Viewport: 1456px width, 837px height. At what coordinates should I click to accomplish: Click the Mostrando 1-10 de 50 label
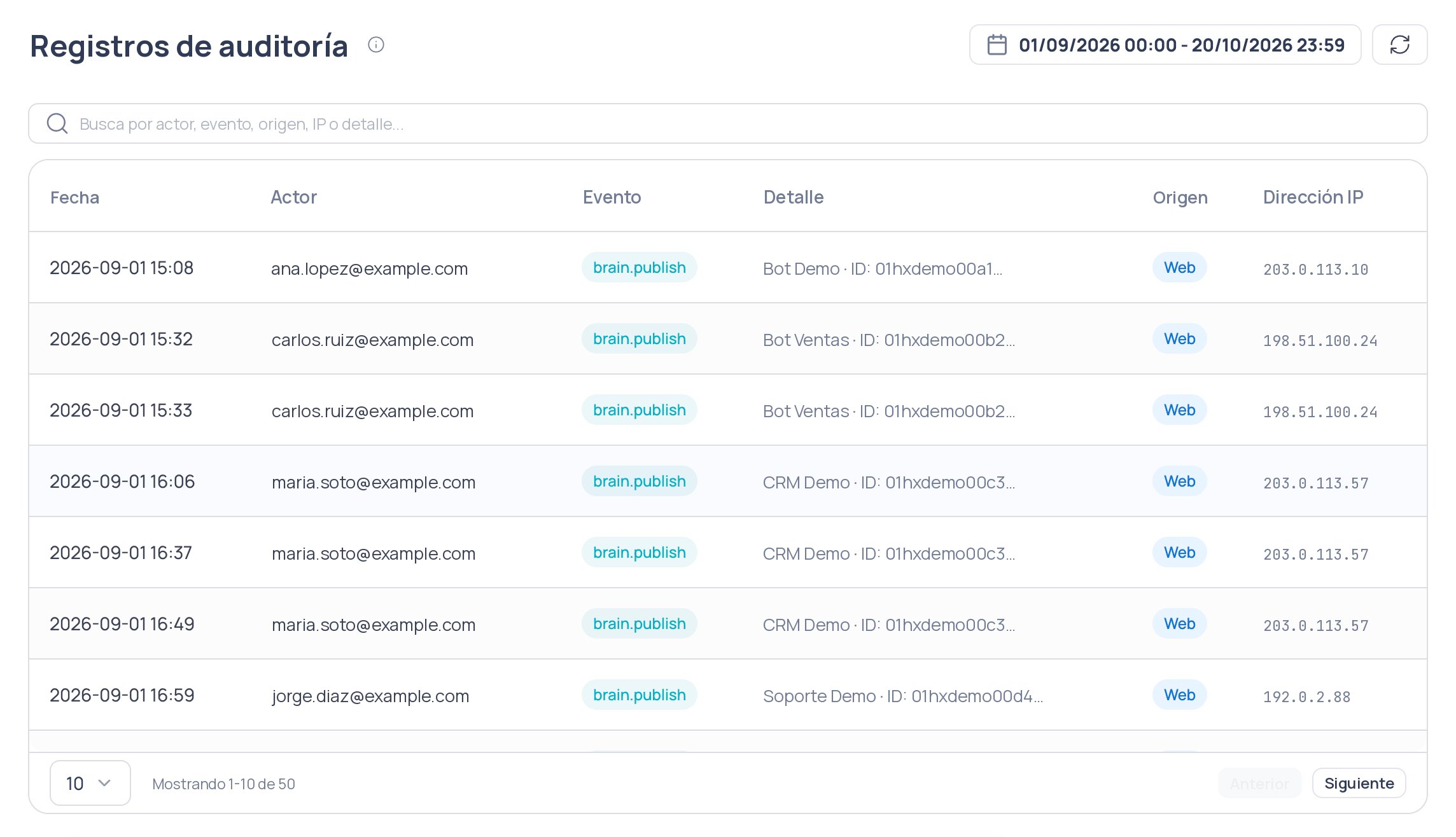(x=223, y=784)
